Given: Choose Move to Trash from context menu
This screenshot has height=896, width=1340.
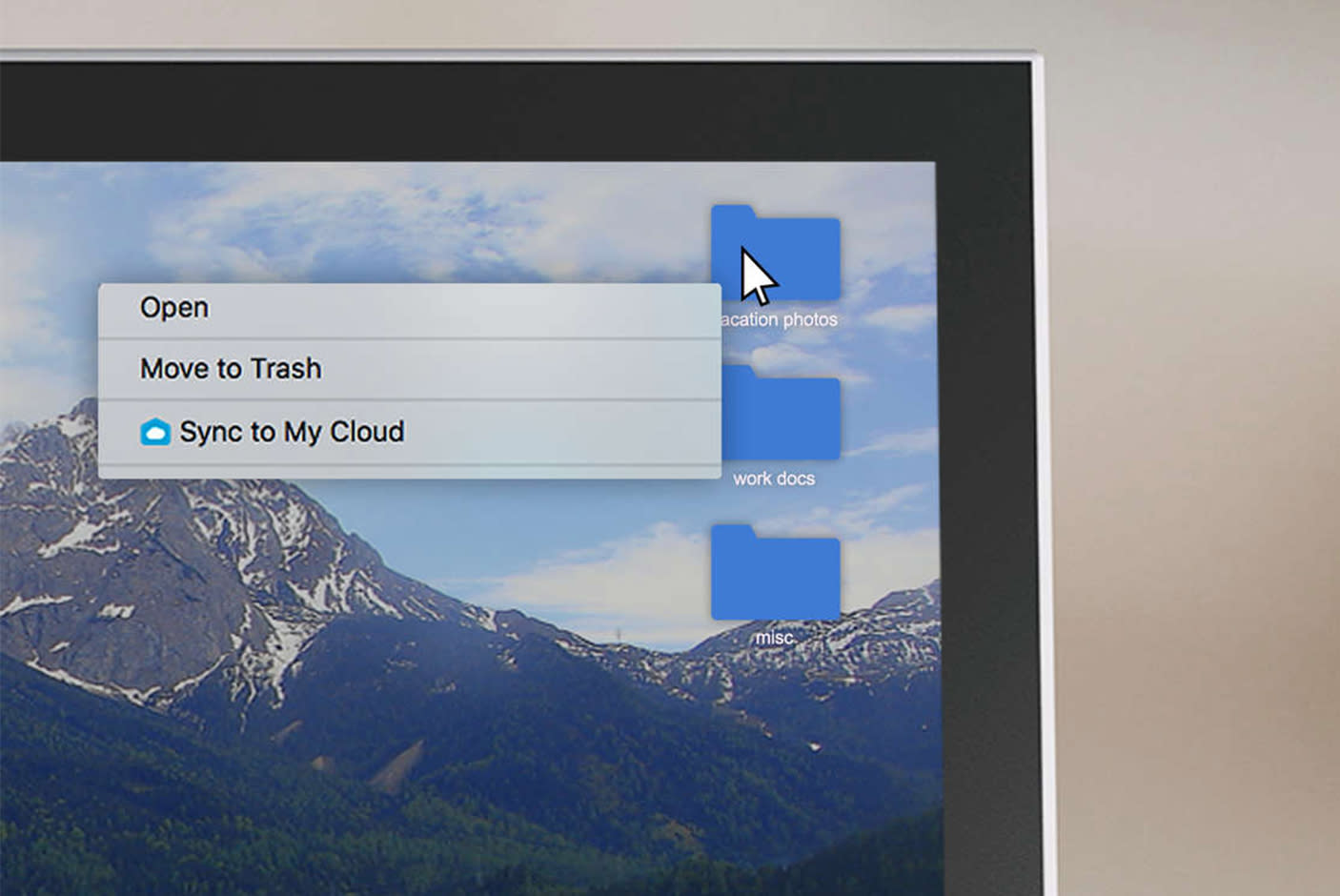Looking at the screenshot, I should [x=231, y=369].
